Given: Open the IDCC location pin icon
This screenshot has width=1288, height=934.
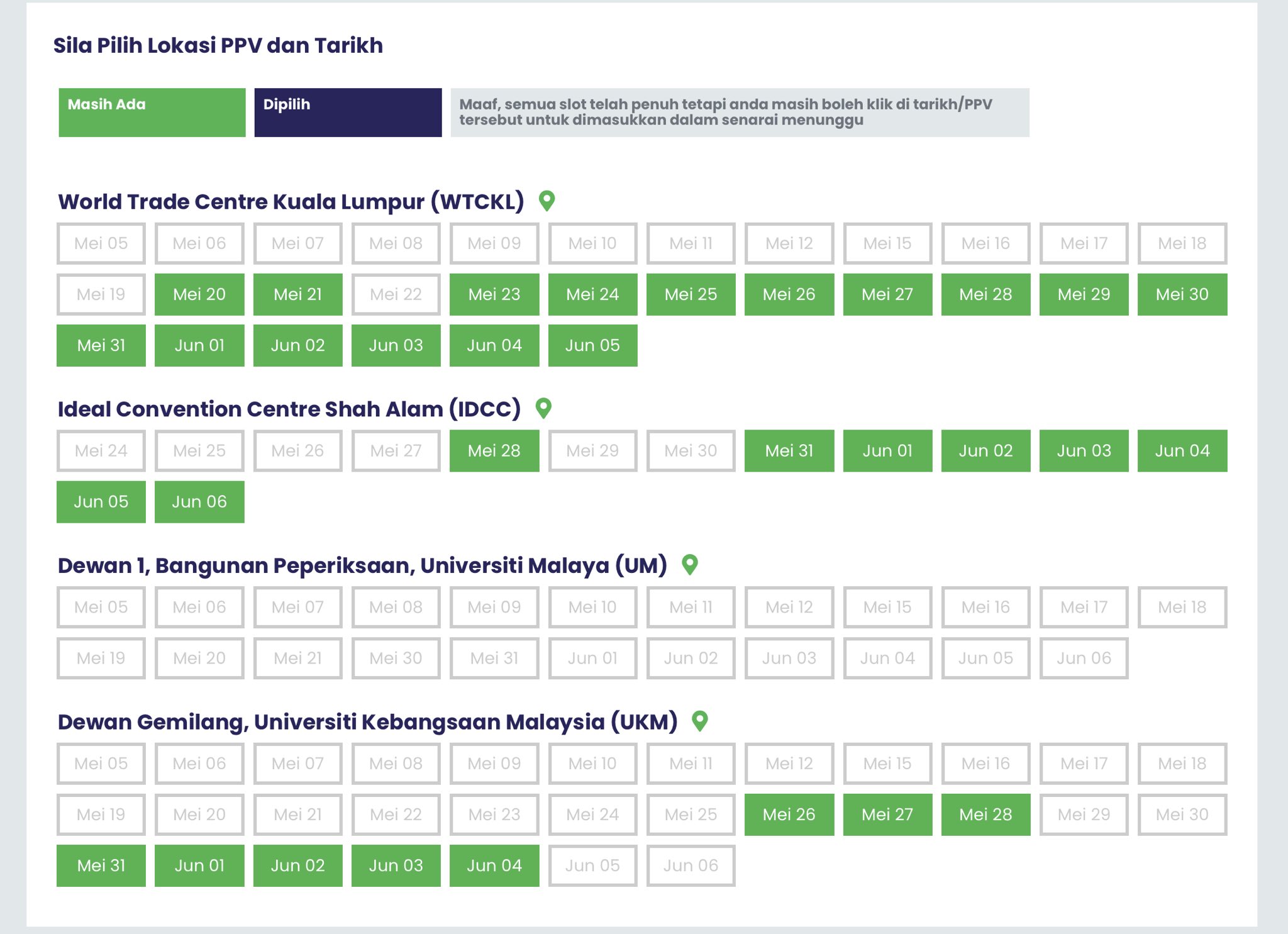Looking at the screenshot, I should click(x=543, y=408).
